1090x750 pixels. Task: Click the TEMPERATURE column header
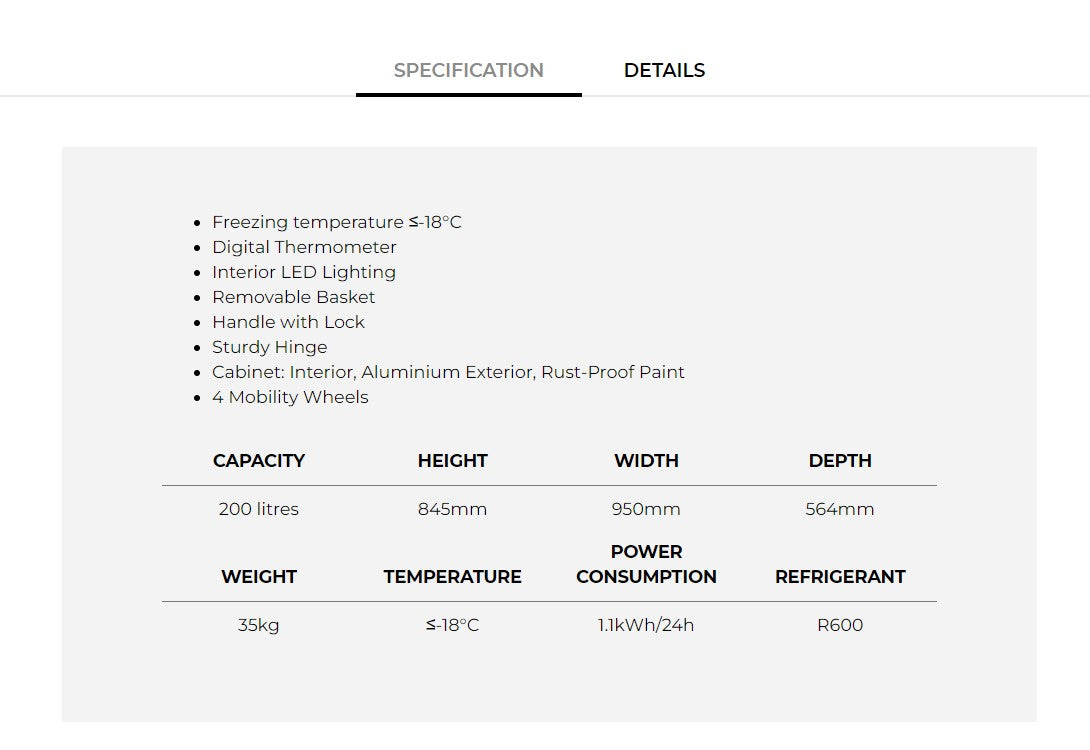pos(453,577)
